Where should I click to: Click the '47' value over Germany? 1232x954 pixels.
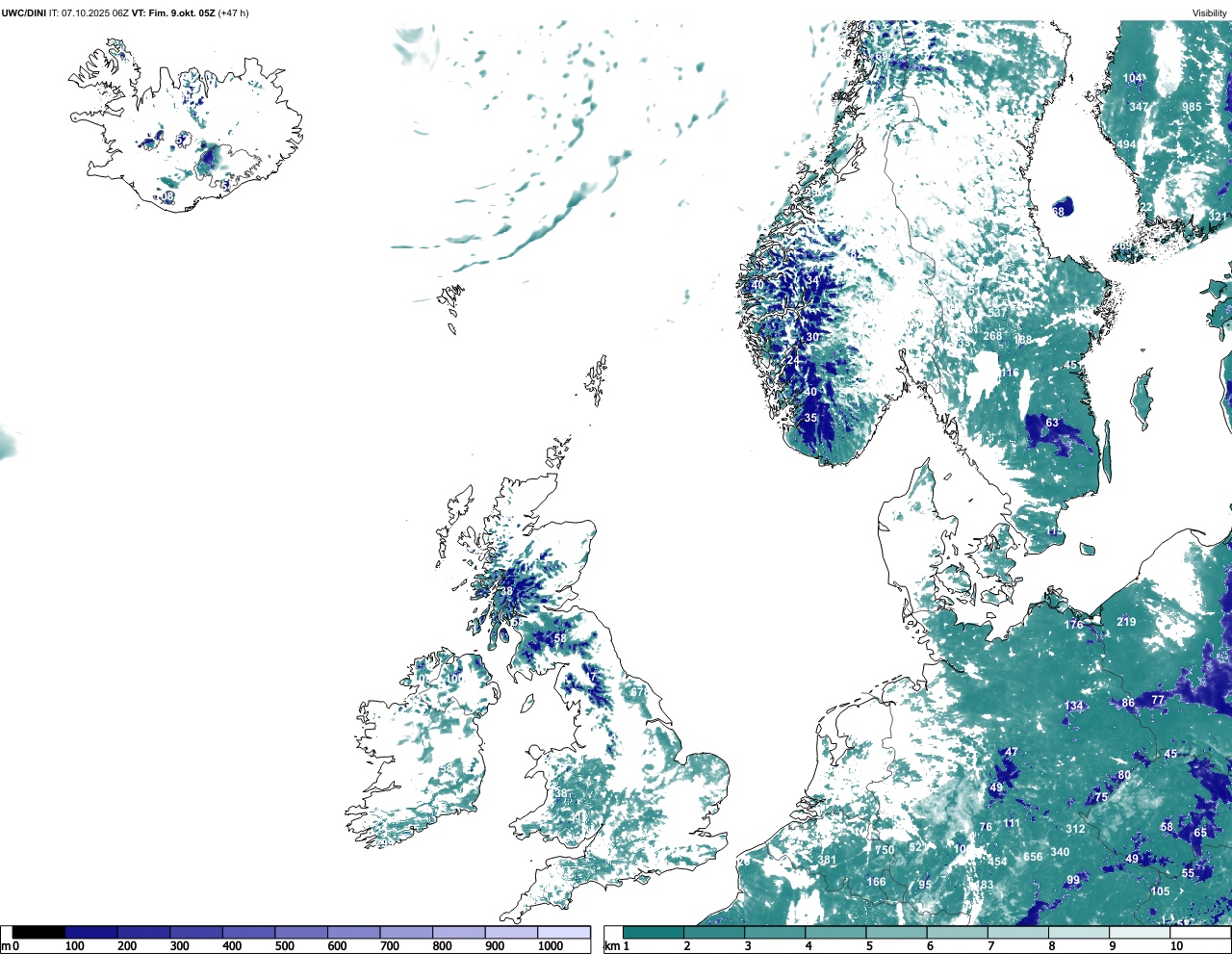tap(1011, 752)
